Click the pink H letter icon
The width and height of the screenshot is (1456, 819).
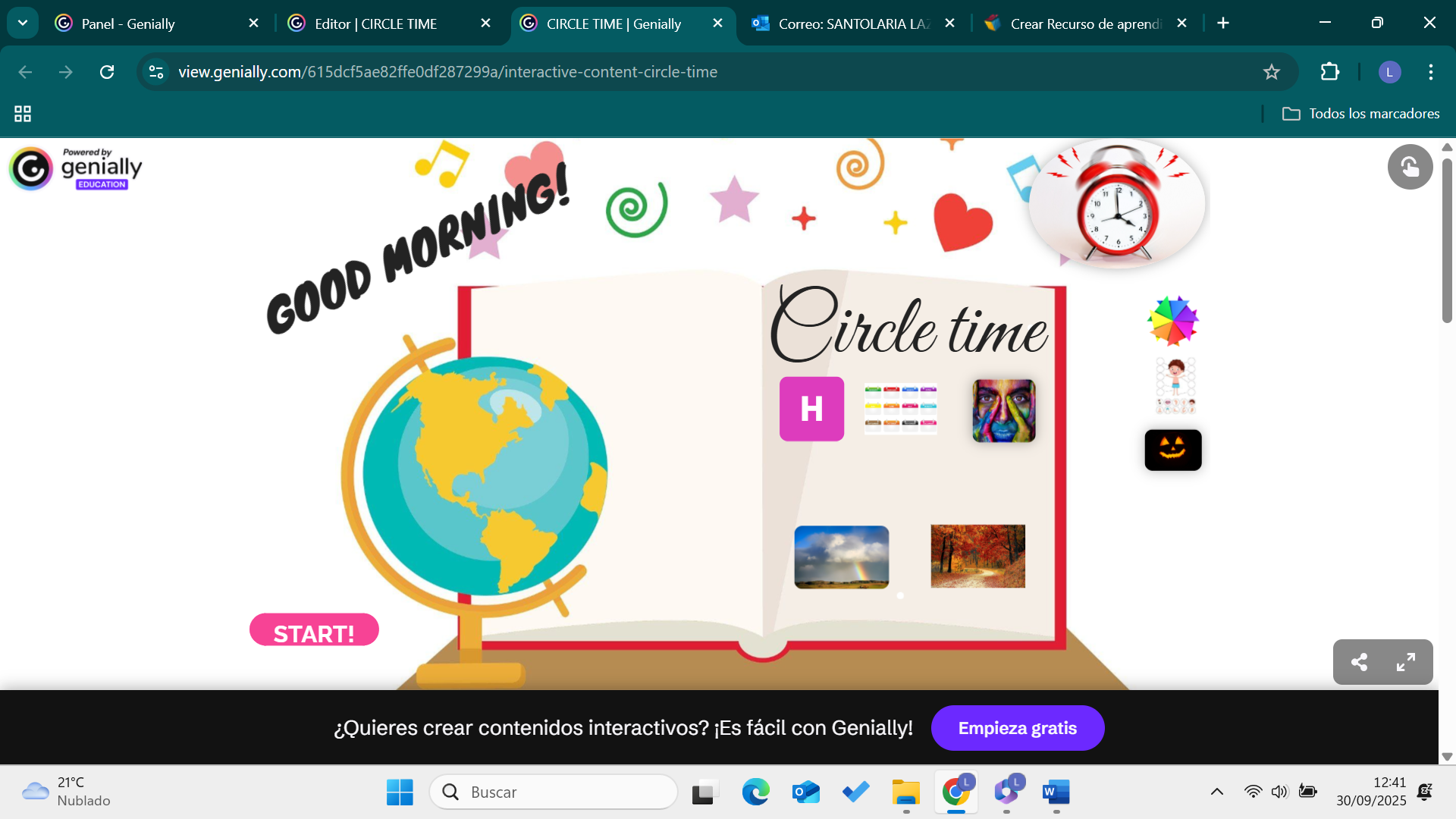coord(811,409)
